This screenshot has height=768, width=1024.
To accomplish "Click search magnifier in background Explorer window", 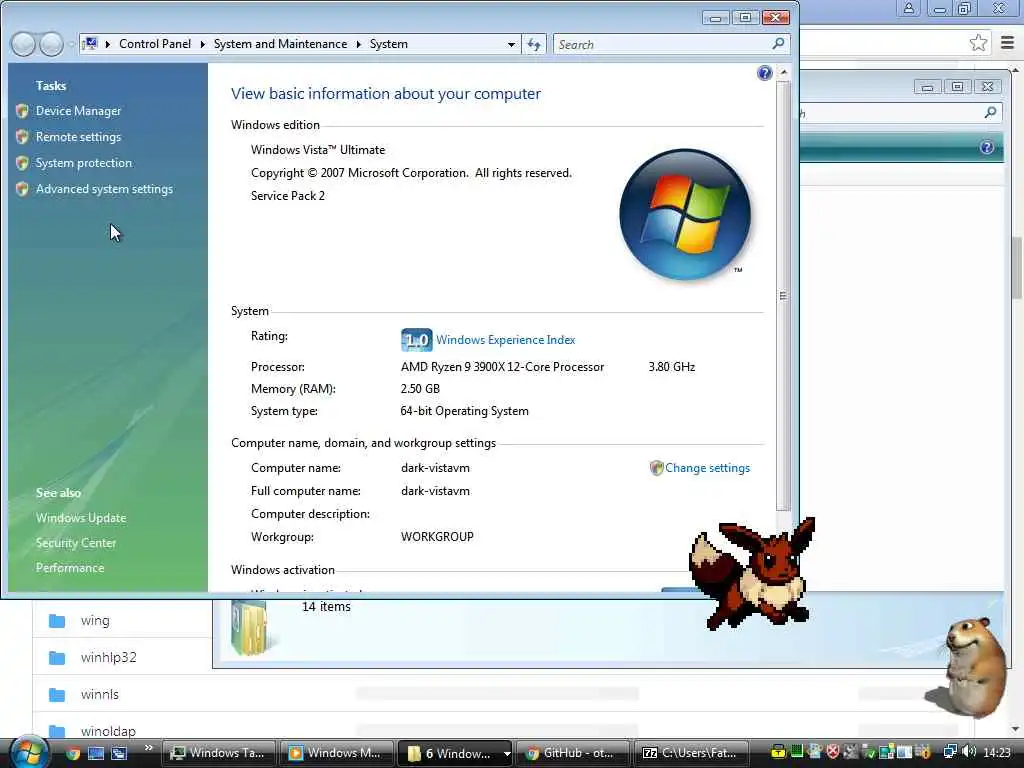I will tap(991, 112).
